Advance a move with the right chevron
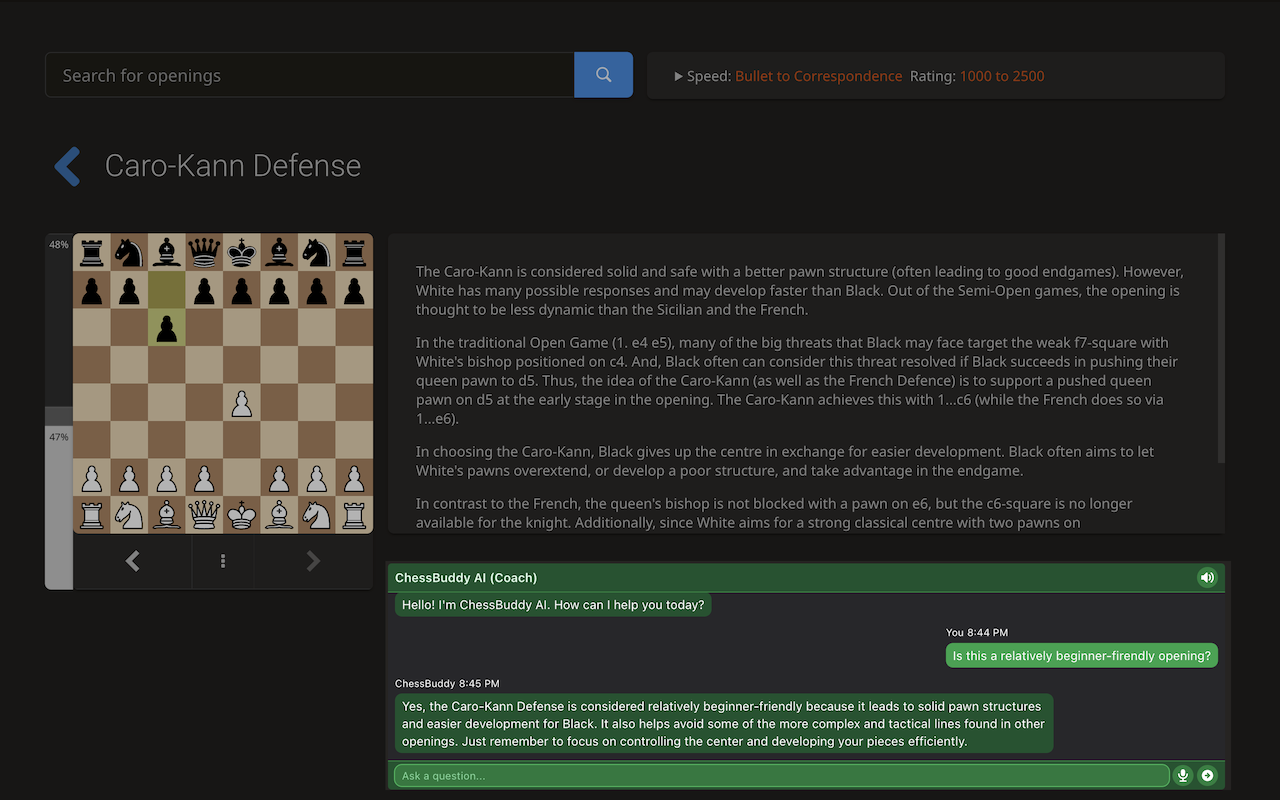 (x=312, y=561)
